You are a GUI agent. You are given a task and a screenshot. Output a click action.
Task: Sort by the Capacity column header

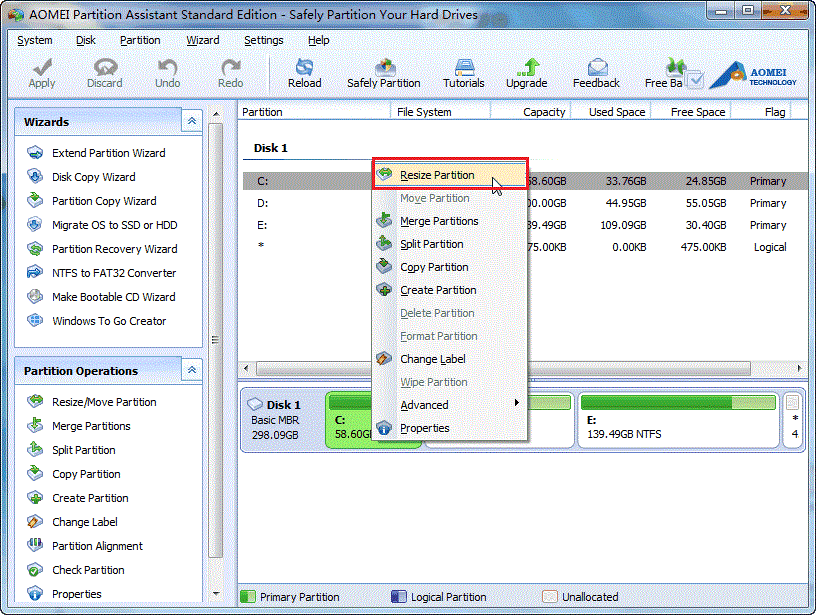(531, 112)
